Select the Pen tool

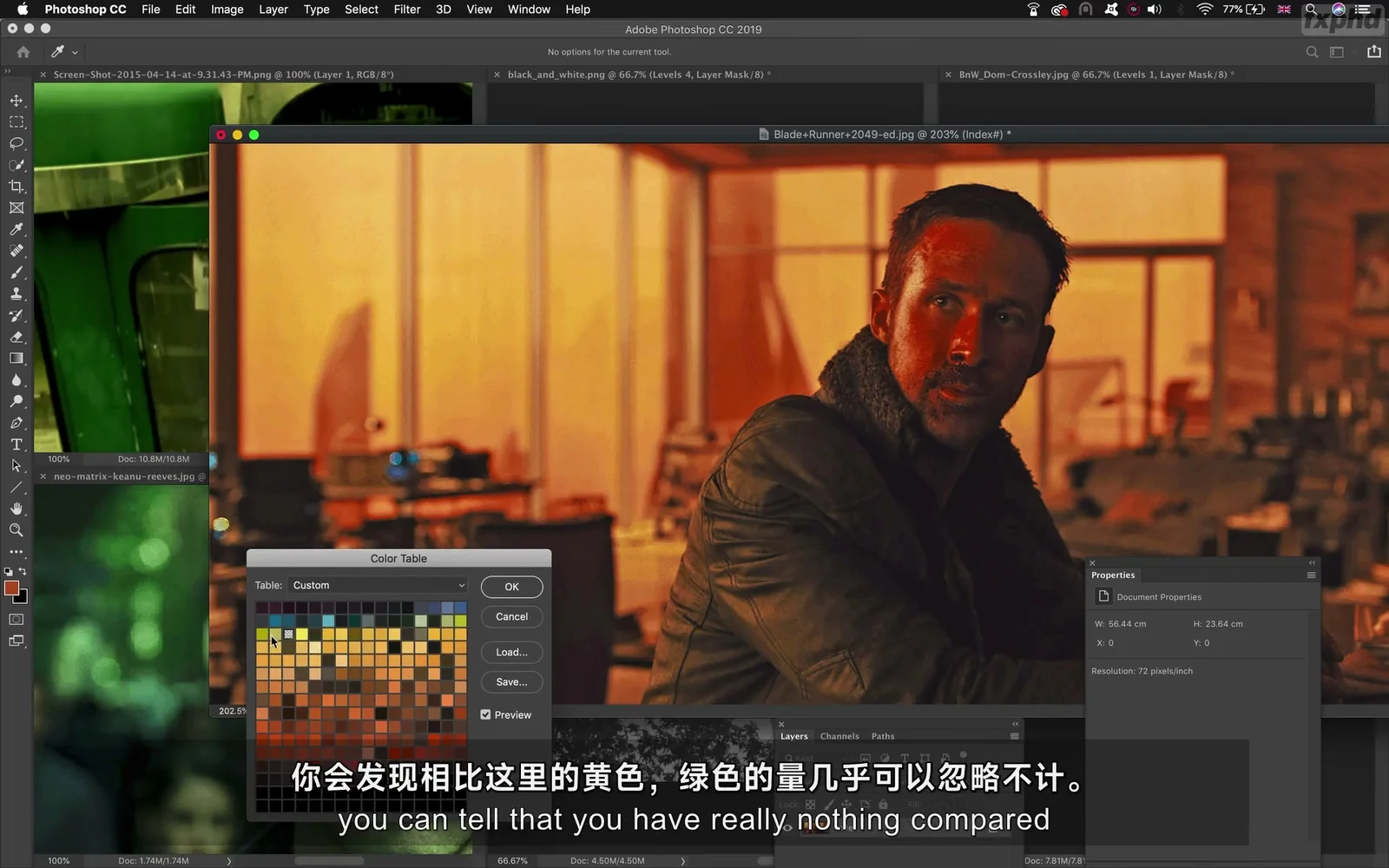point(16,423)
